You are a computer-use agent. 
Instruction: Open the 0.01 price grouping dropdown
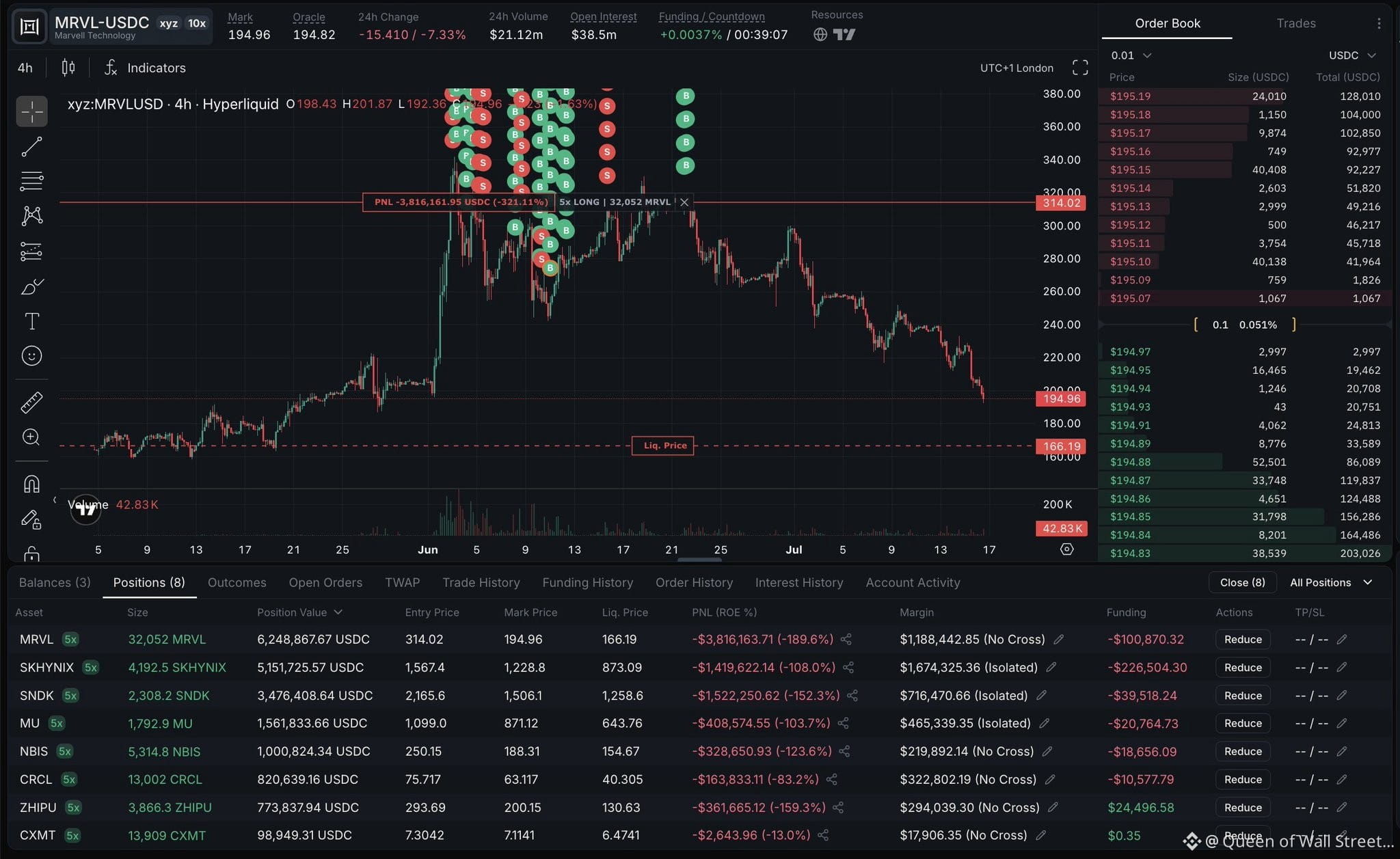click(1131, 55)
